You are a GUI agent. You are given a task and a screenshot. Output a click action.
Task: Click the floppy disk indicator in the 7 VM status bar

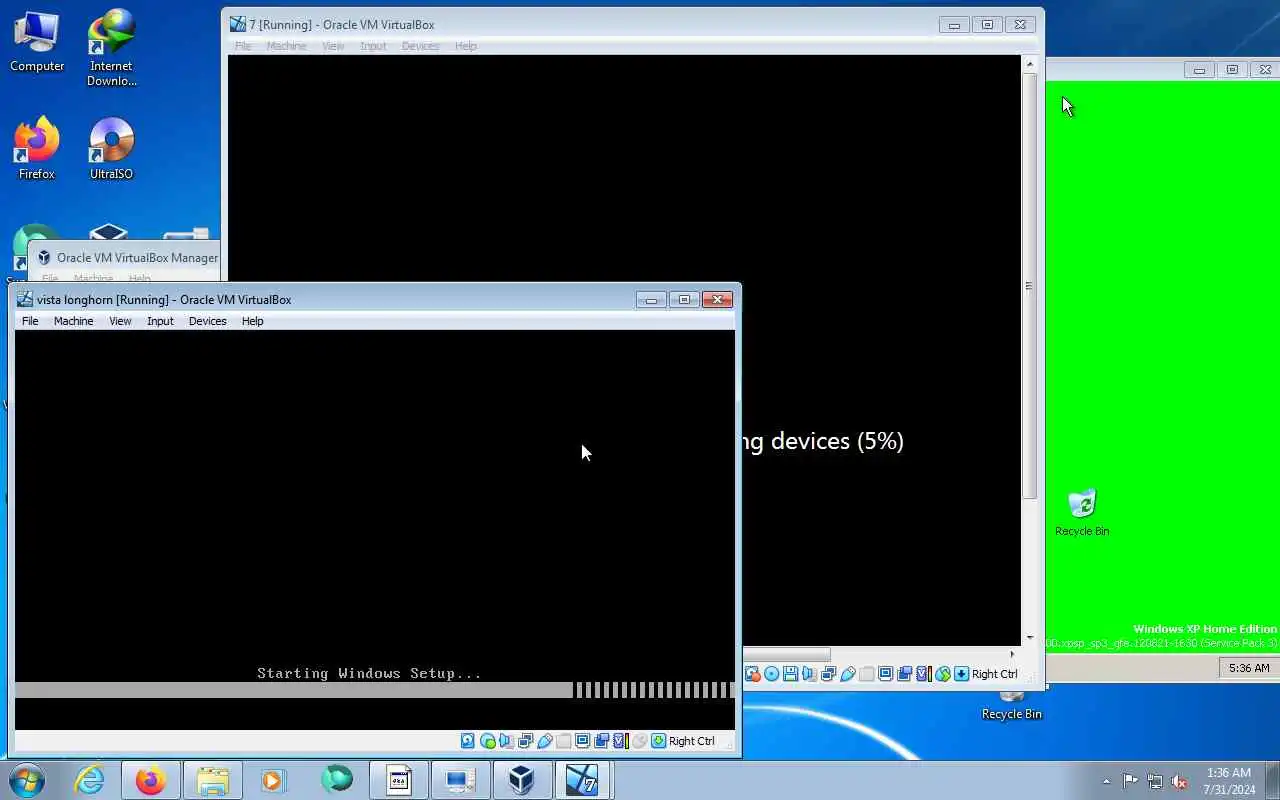click(790, 674)
